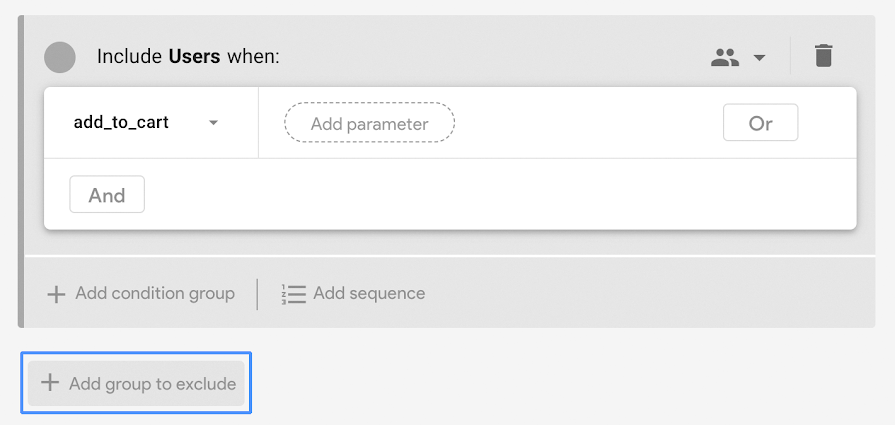Choose the Add sequence text
Viewport: 895px width, 425px height.
[x=369, y=294]
